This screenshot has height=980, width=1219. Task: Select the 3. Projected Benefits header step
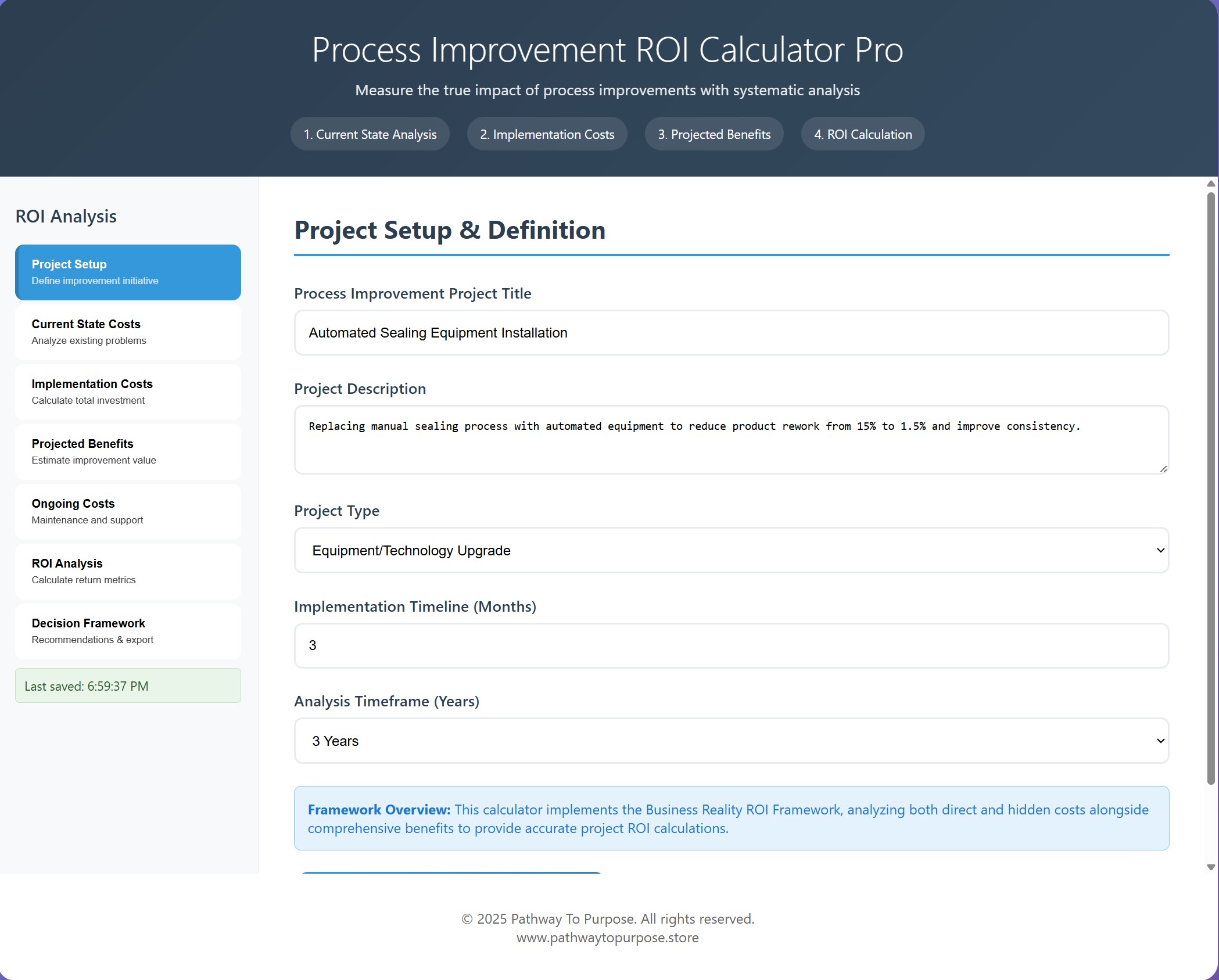[714, 134]
